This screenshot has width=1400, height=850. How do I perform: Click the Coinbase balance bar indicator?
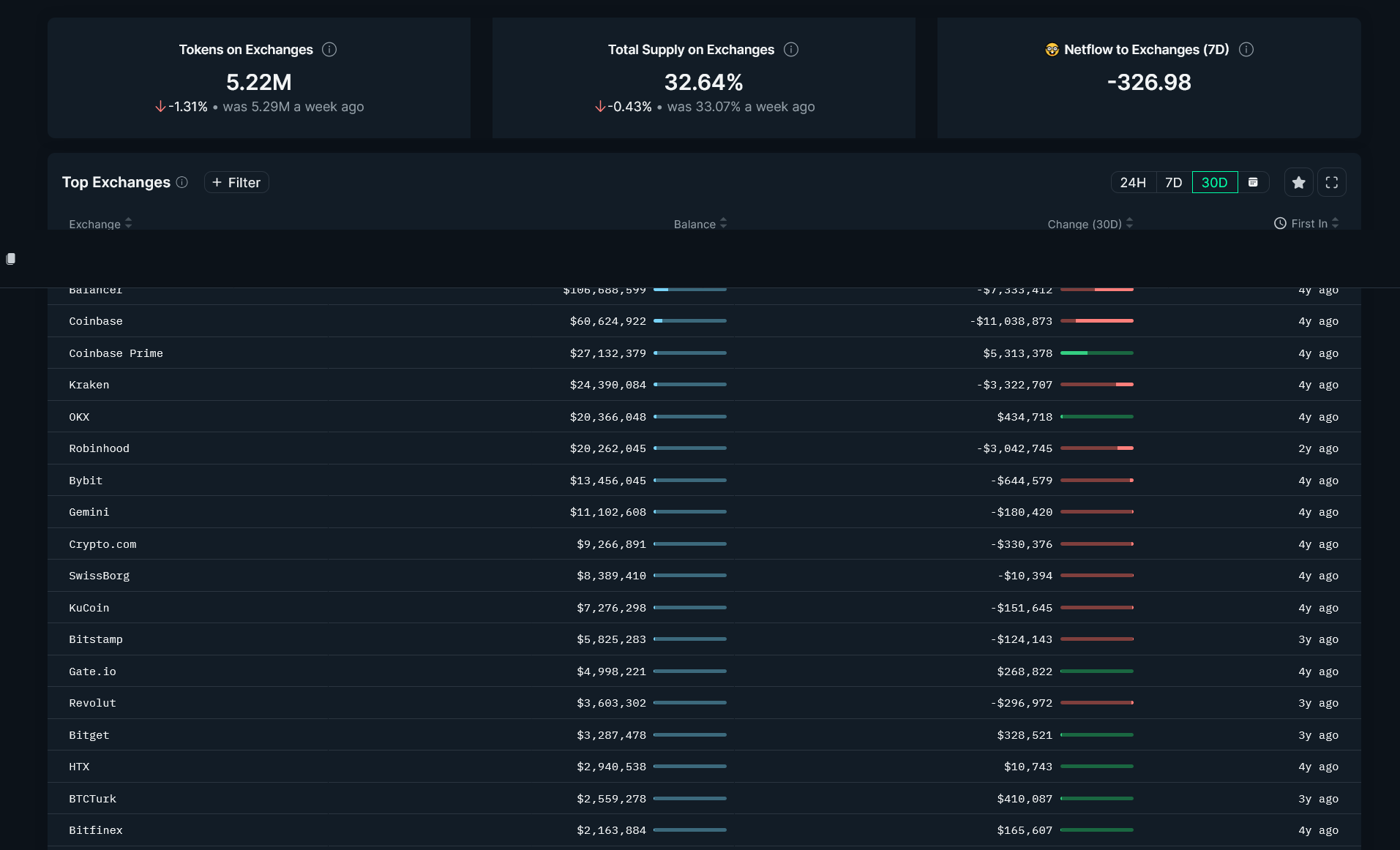(x=689, y=321)
